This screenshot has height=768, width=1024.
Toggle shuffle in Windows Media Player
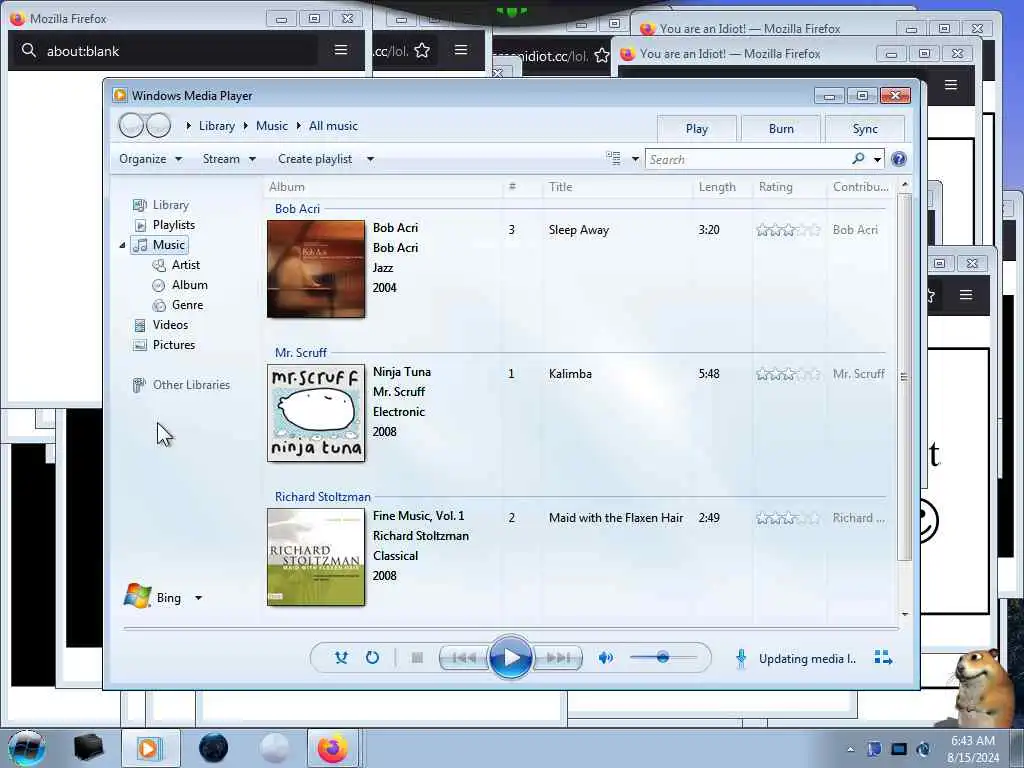[341, 658]
